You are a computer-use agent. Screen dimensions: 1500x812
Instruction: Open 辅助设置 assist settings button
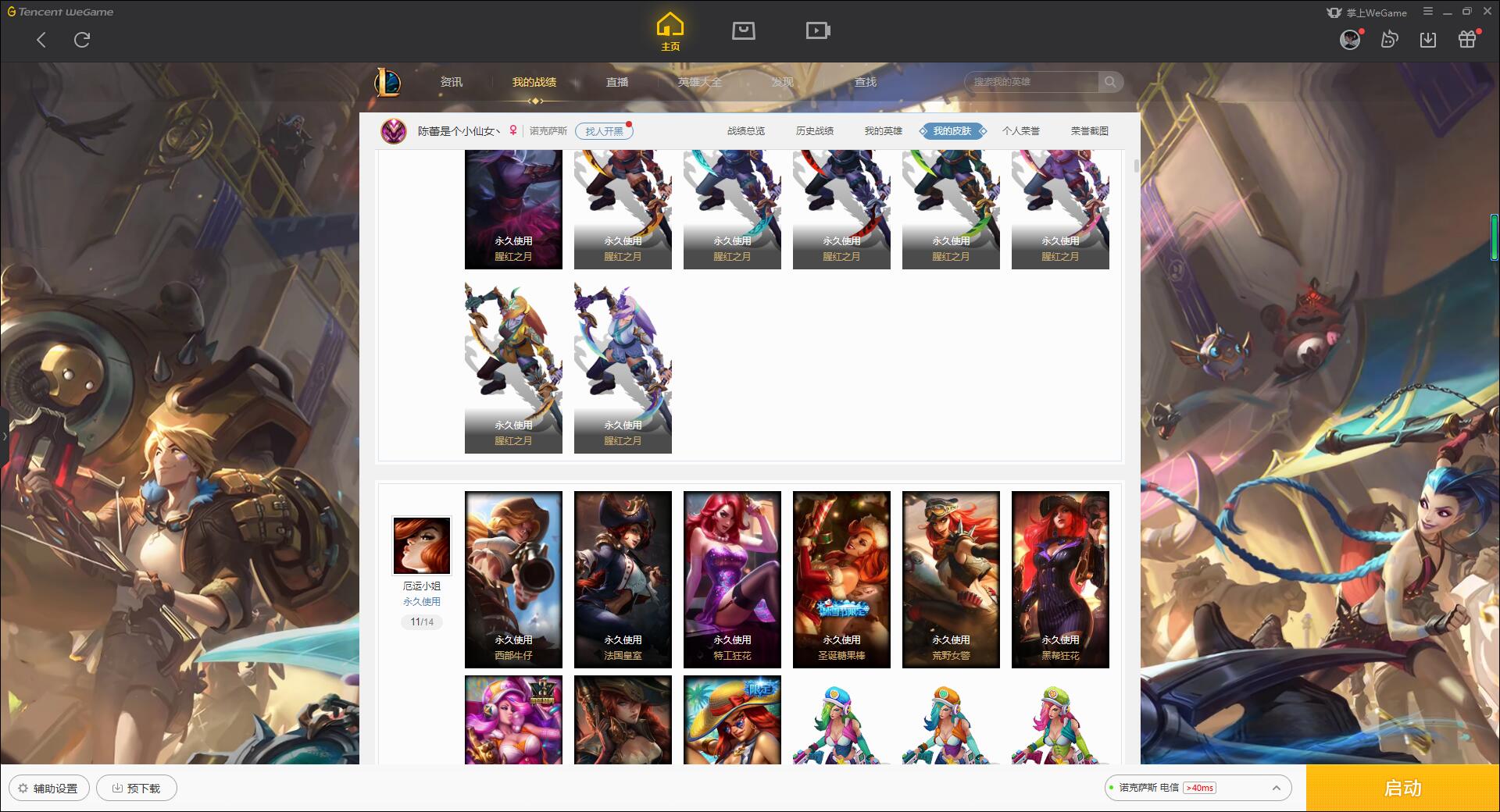pyautogui.click(x=49, y=788)
